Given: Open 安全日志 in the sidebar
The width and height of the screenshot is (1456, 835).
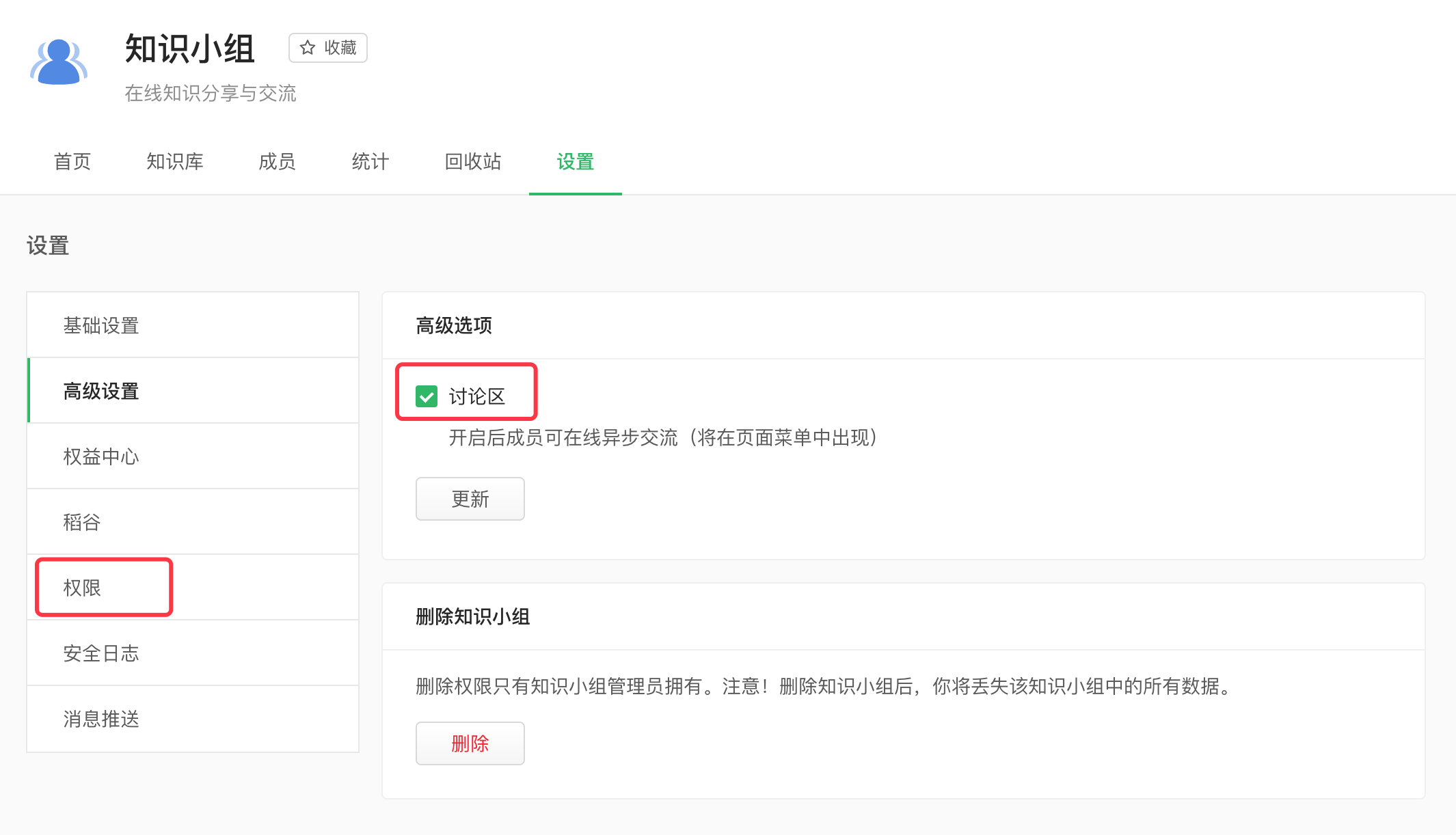Looking at the screenshot, I should click(x=101, y=653).
